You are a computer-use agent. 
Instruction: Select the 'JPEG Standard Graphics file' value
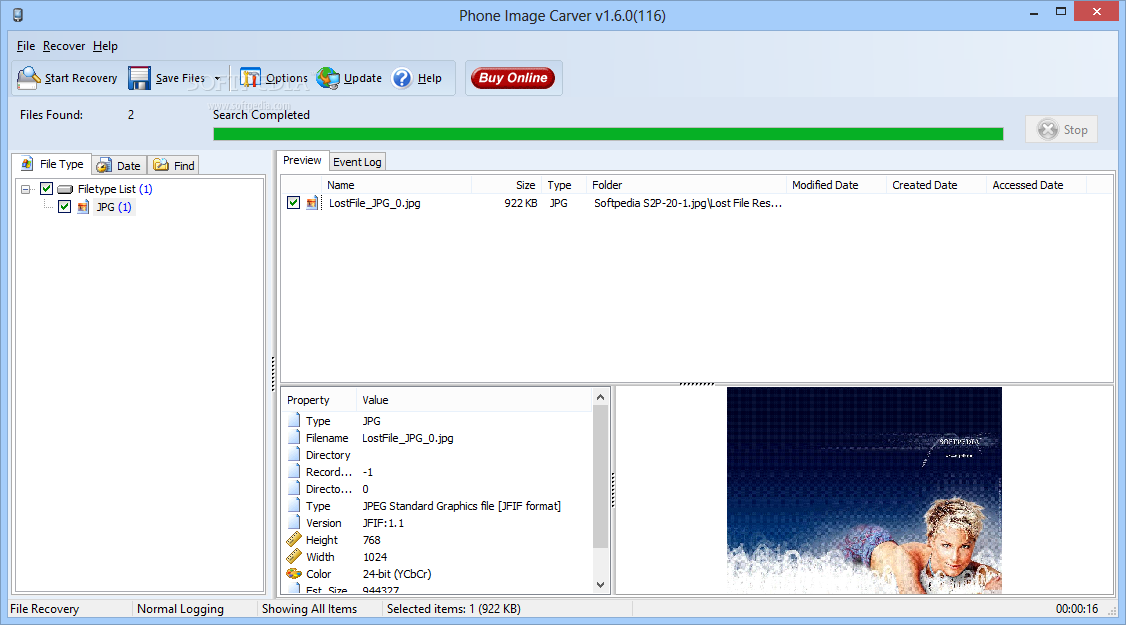point(462,506)
